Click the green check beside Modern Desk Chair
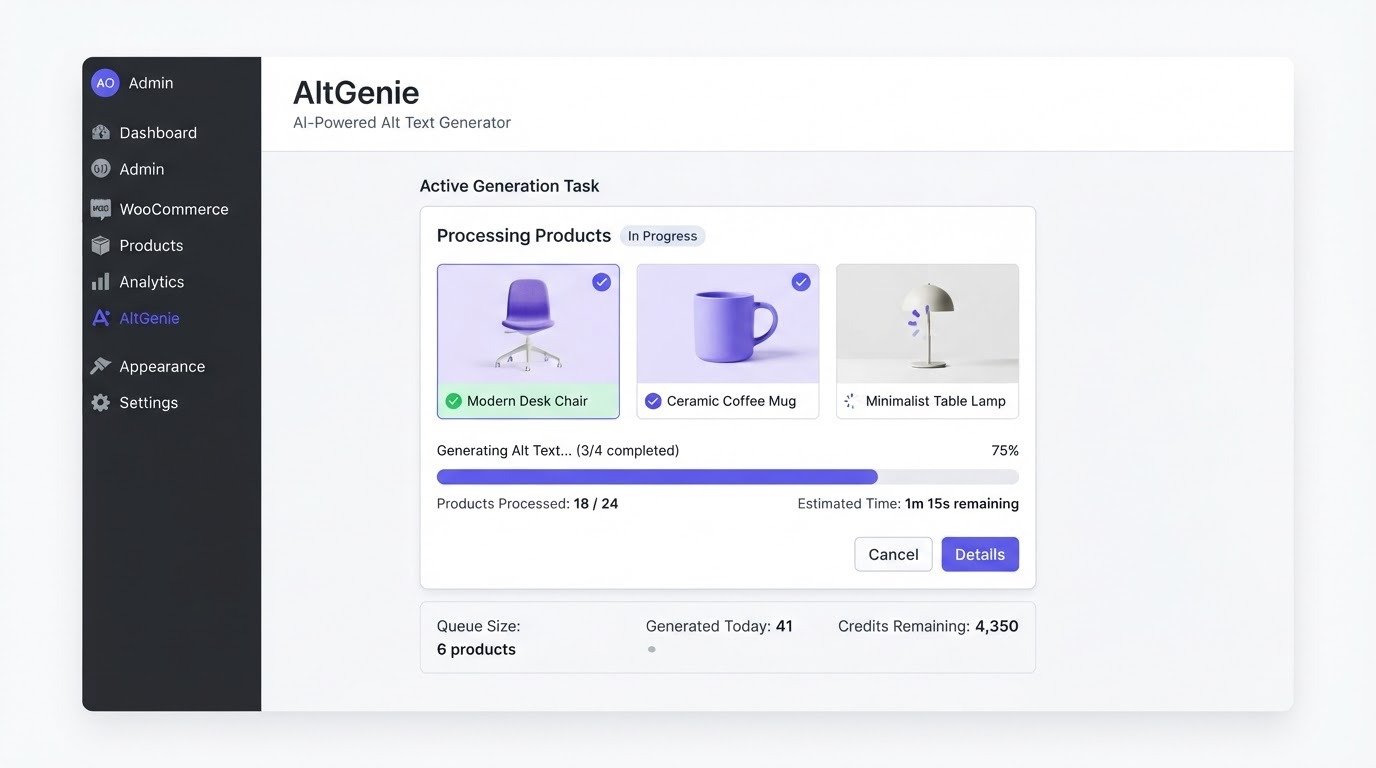Image resolution: width=1376 pixels, height=768 pixels. [453, 401]
